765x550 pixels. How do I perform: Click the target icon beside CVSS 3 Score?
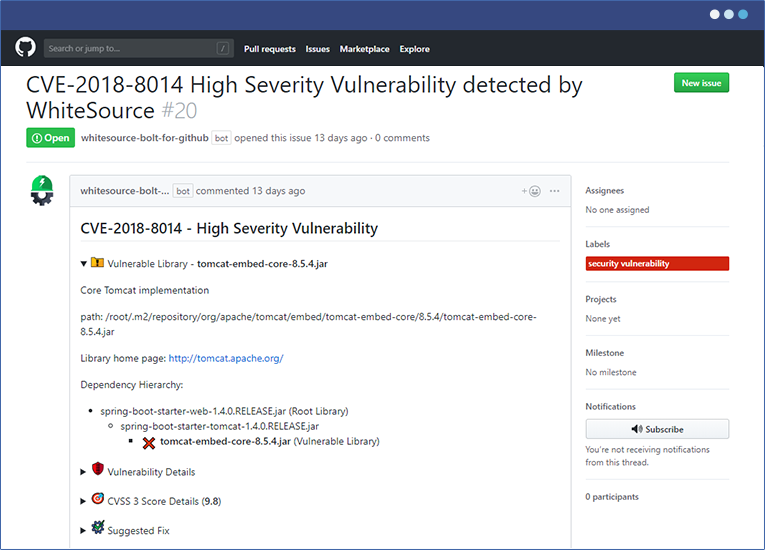coord(98,498)
